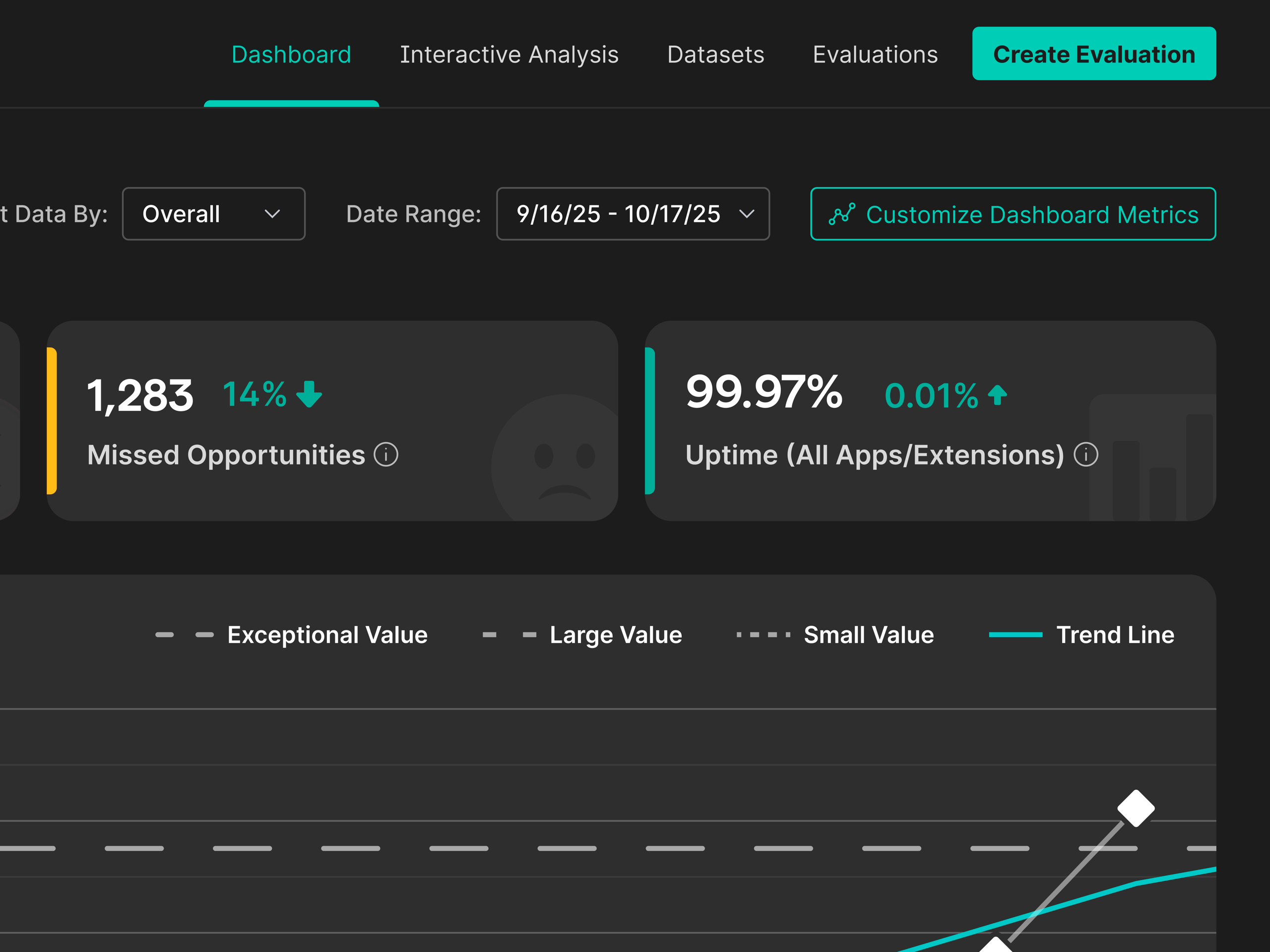Click the up arrow next to 0.01%
This screenshot has width=1270, height=952.
click(x=997, y=395)
